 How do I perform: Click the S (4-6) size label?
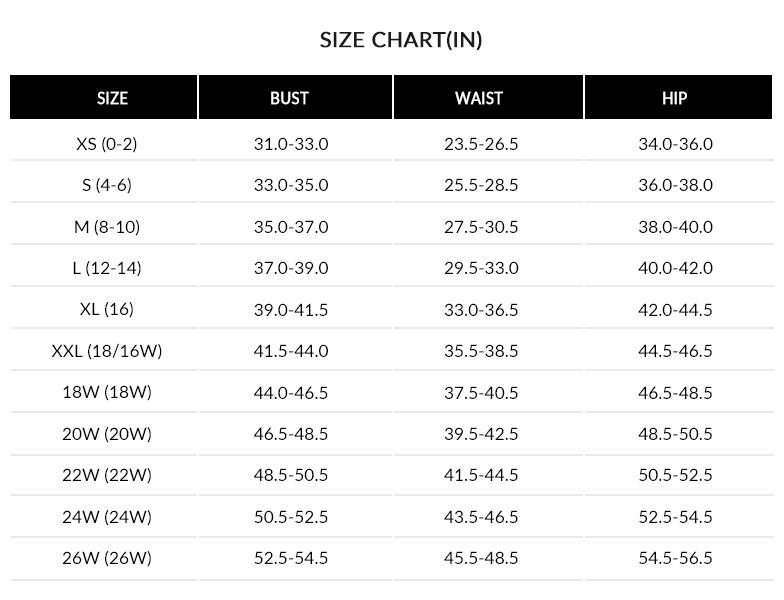(x=106, y=185)
